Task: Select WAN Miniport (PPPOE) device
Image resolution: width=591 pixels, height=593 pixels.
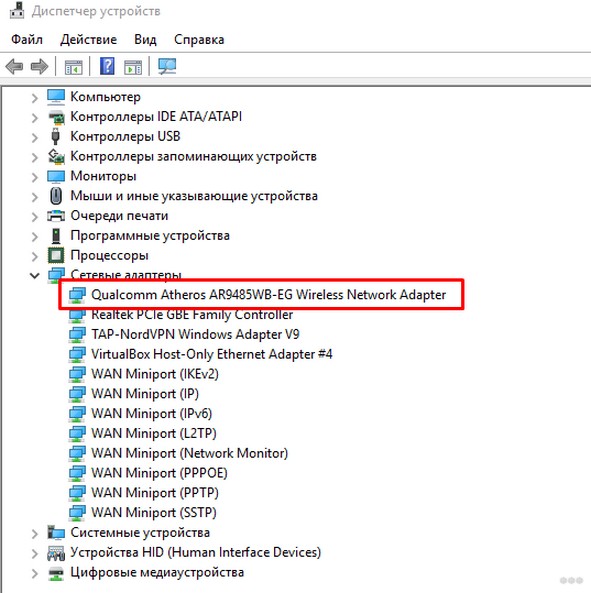Action: (x=159, y=473)
